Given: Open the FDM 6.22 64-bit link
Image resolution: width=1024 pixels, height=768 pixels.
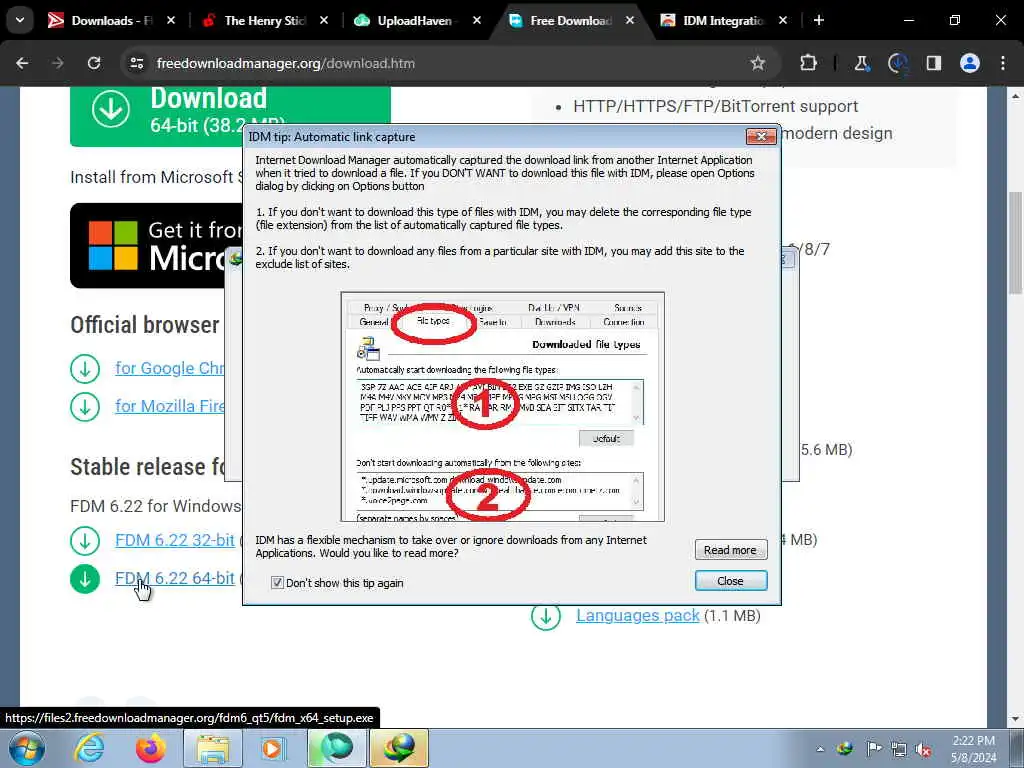Looking at the screenshot, I should (x=174, y=578).
